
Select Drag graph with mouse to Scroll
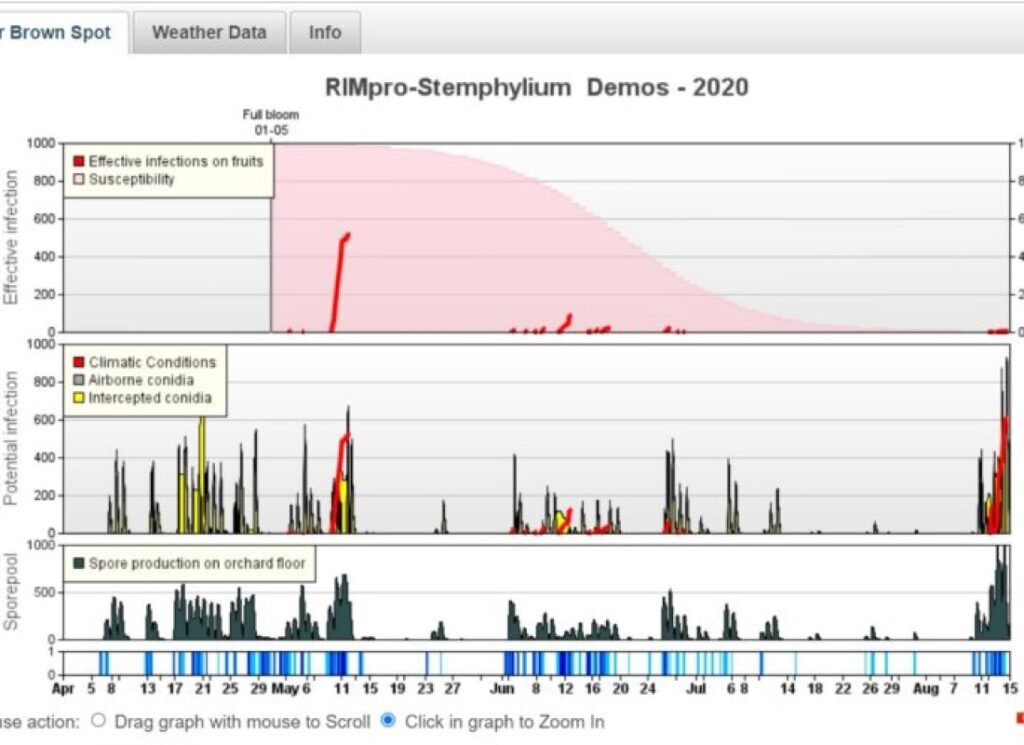pyautogui.click(x=99, y=720)
